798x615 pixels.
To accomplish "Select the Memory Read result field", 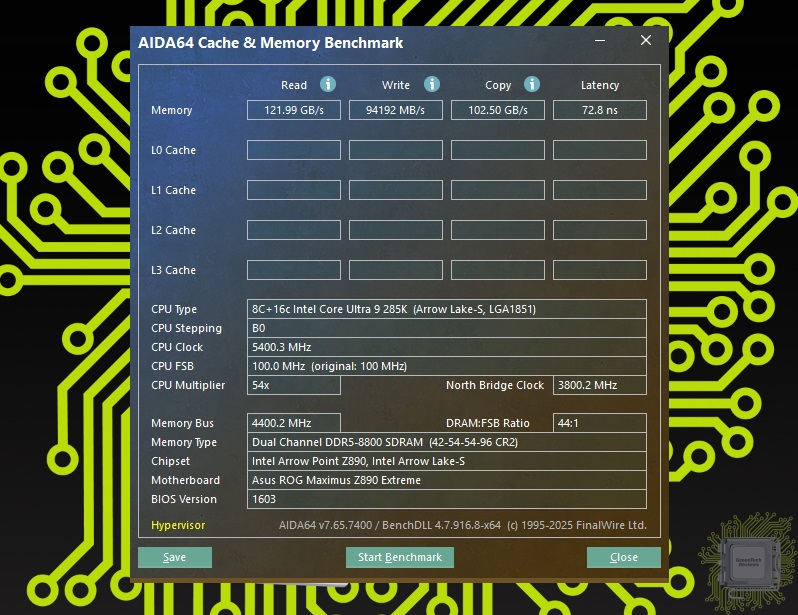I will (294, 110).
